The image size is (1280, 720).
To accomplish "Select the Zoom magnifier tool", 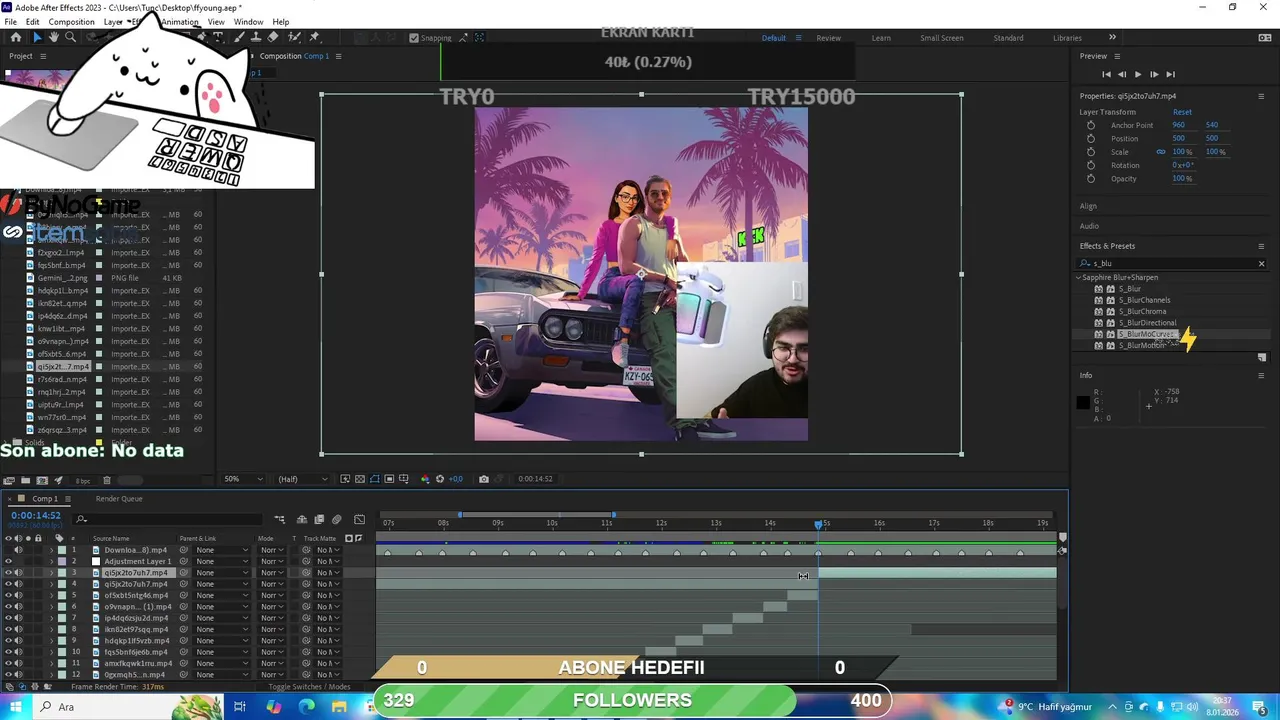I will [x=70, y=37].
